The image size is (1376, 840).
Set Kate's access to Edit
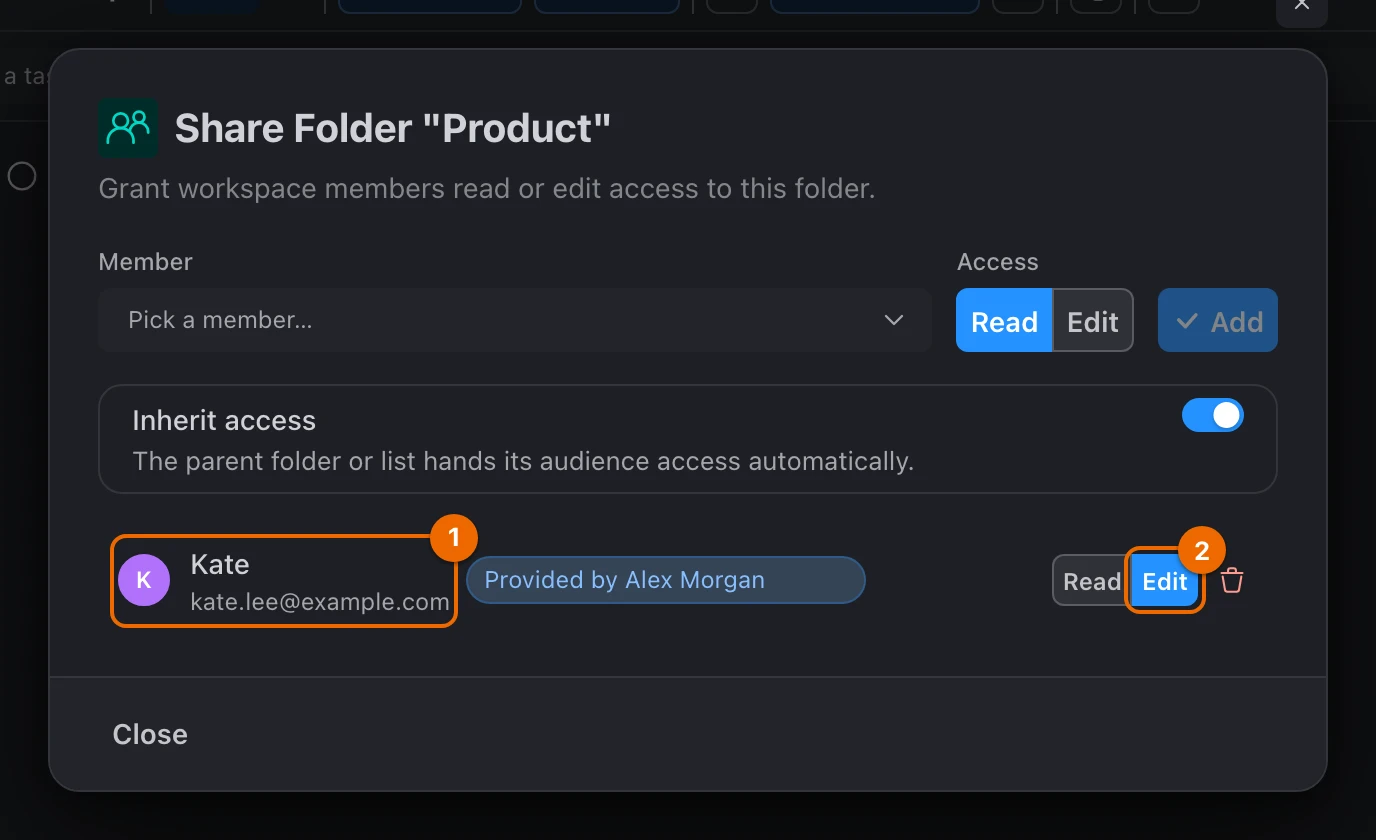point(1165,581)
